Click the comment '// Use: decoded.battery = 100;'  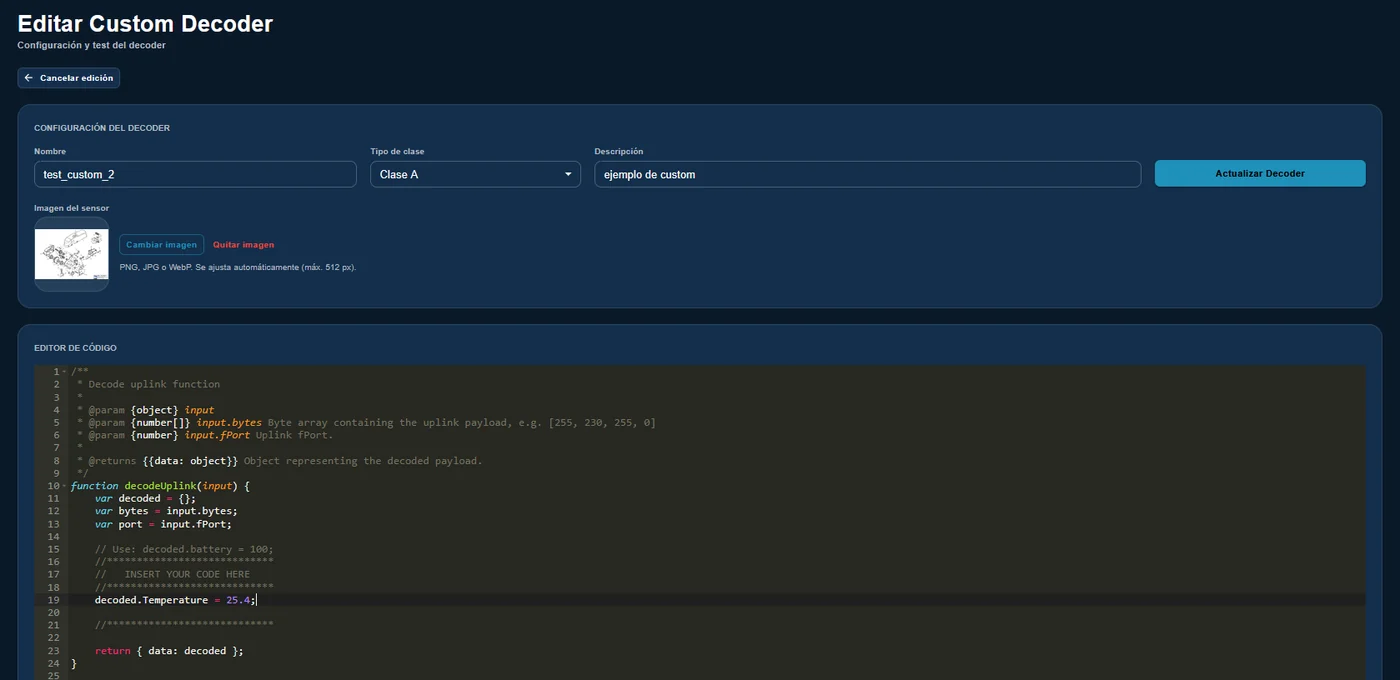184,549
